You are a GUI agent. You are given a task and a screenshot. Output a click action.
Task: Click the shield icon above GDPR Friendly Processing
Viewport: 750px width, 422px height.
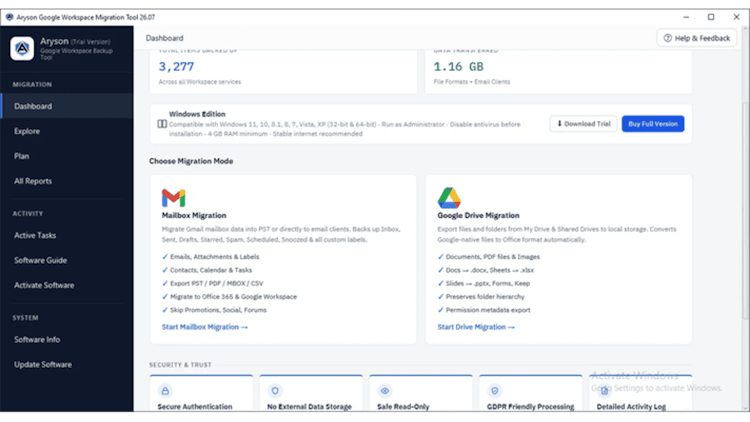(495, 391)
